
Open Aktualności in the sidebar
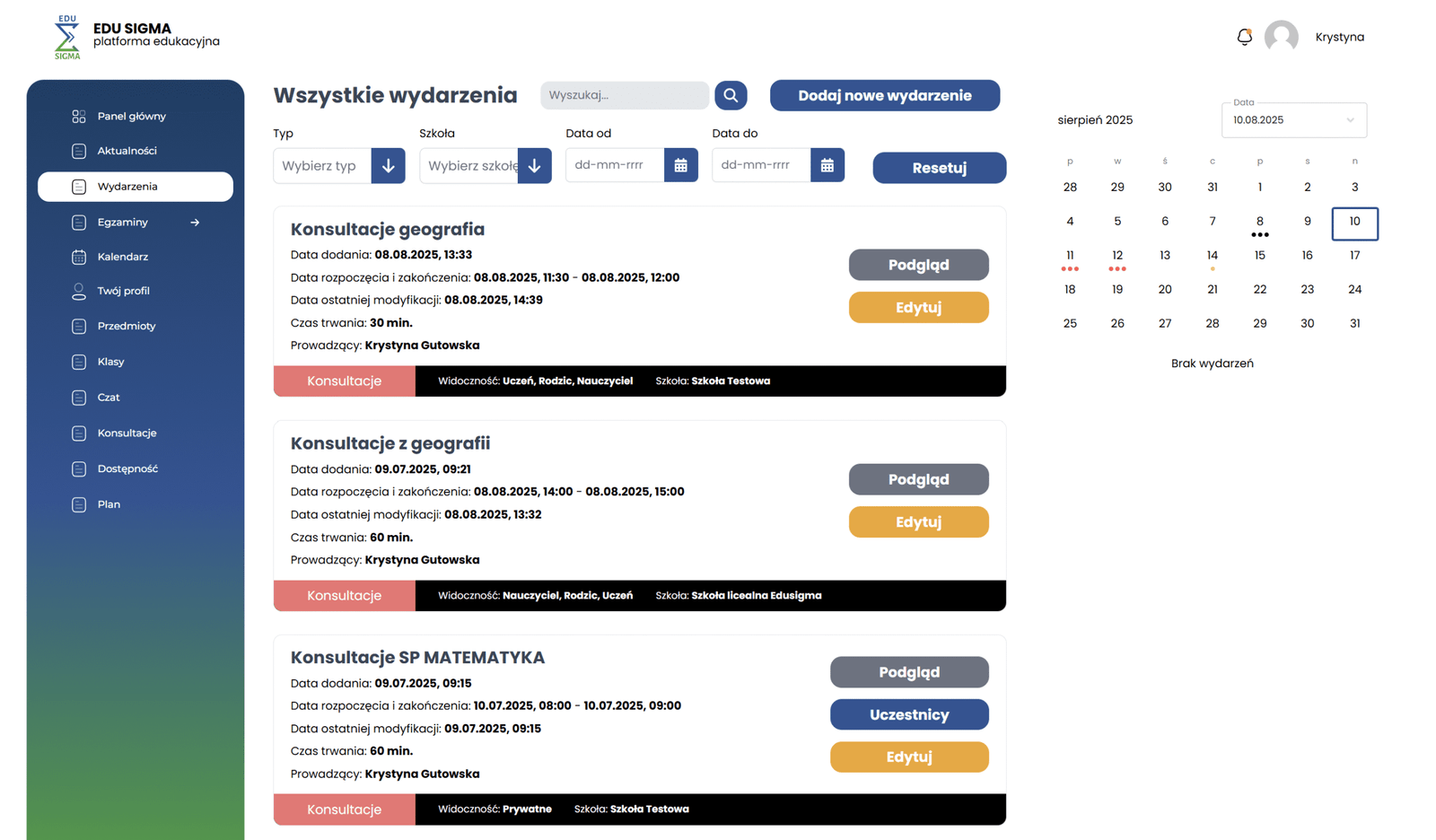tap(127, 151)
